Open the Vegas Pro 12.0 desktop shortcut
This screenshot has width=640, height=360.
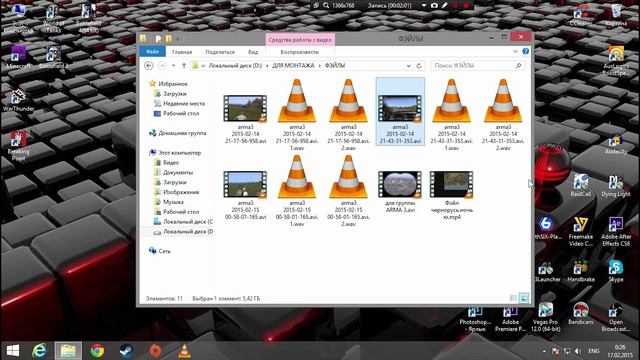click(x=545, y=317)
